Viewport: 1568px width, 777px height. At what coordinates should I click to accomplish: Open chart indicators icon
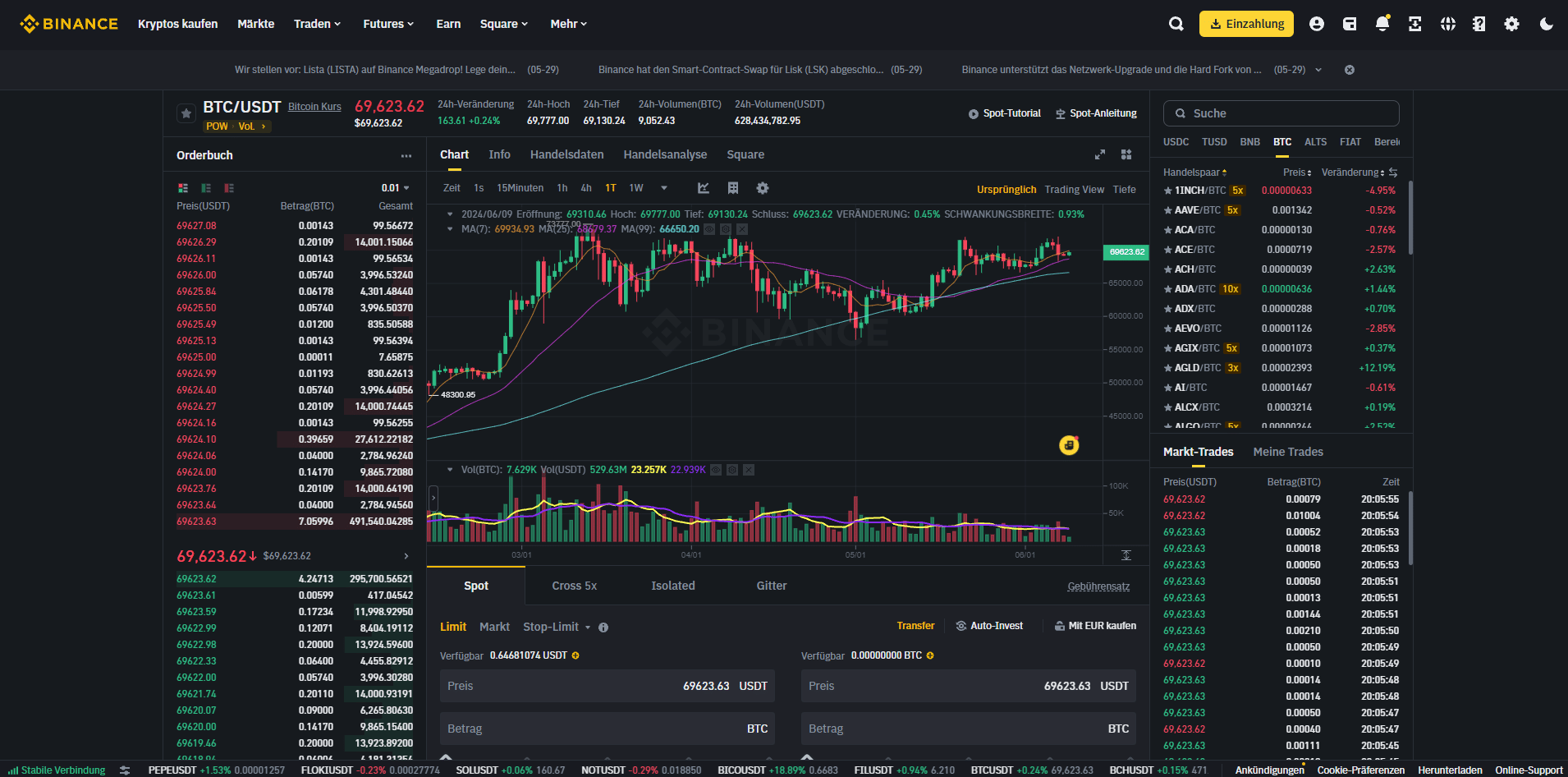click(704, 188)
